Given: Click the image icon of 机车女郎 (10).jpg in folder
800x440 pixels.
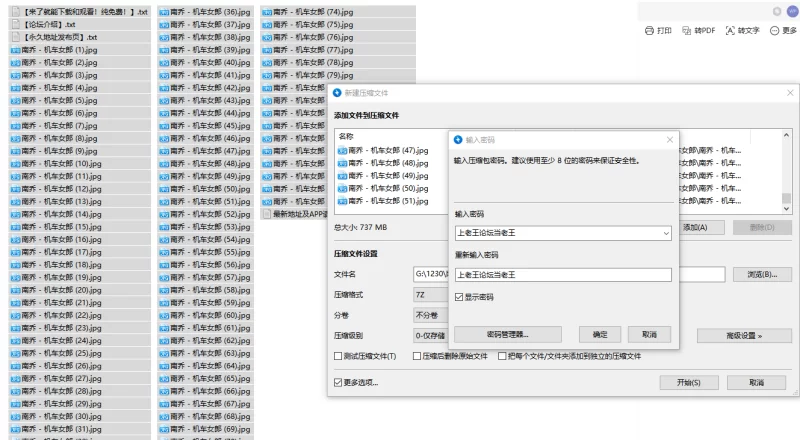Looking at the screenshot, I should coord(16,164).
